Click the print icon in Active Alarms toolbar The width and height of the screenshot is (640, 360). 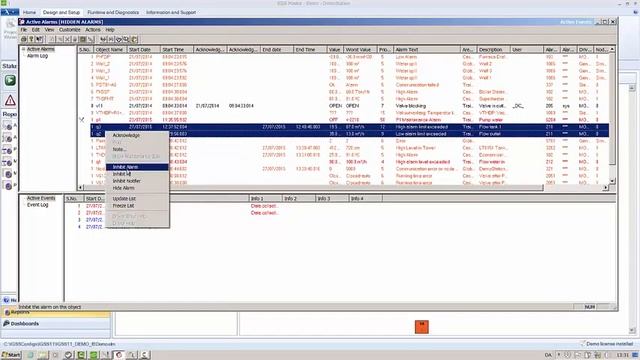24,39
